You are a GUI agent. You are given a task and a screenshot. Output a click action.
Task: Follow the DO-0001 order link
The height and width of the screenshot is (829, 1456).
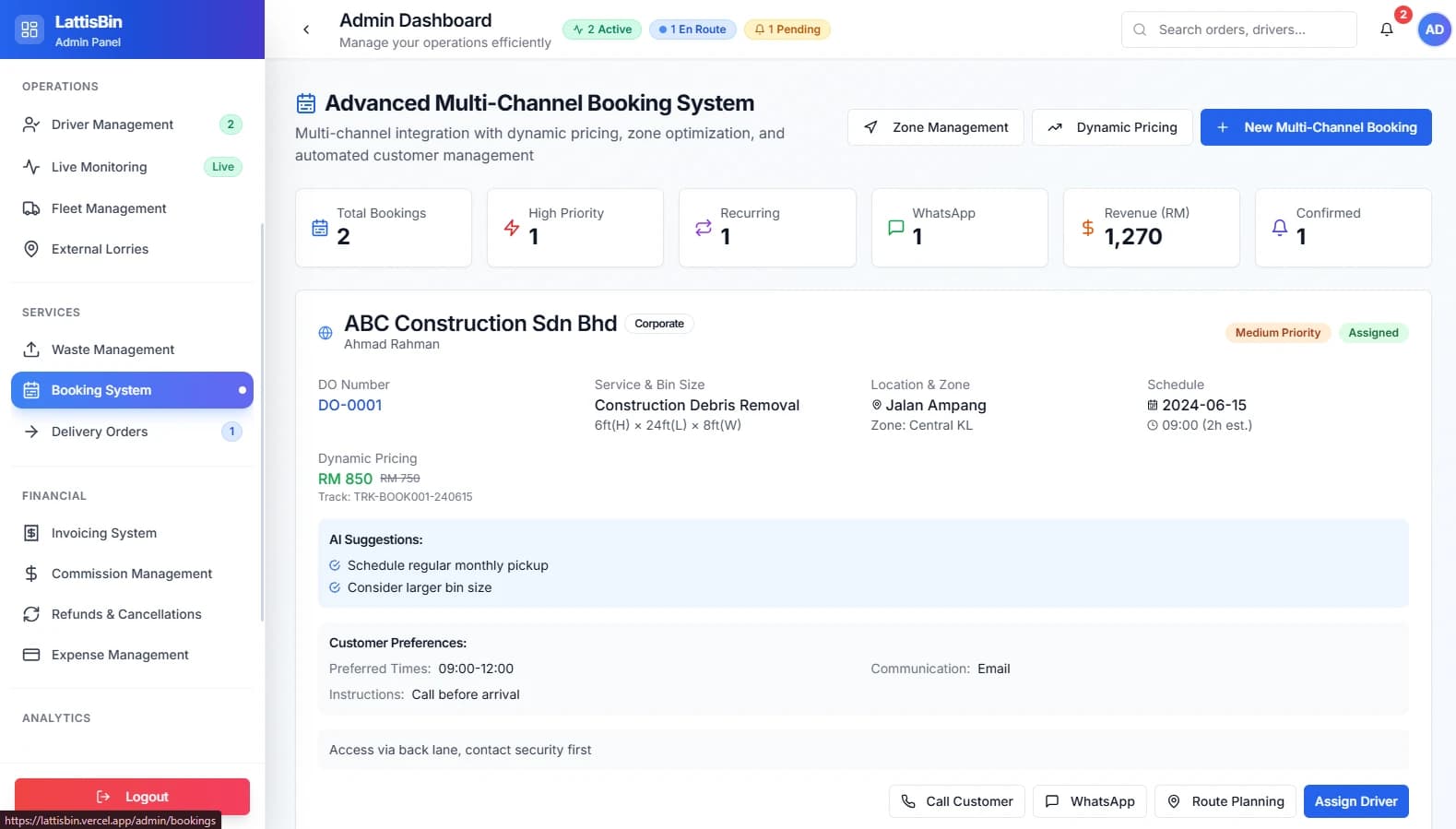349,405
